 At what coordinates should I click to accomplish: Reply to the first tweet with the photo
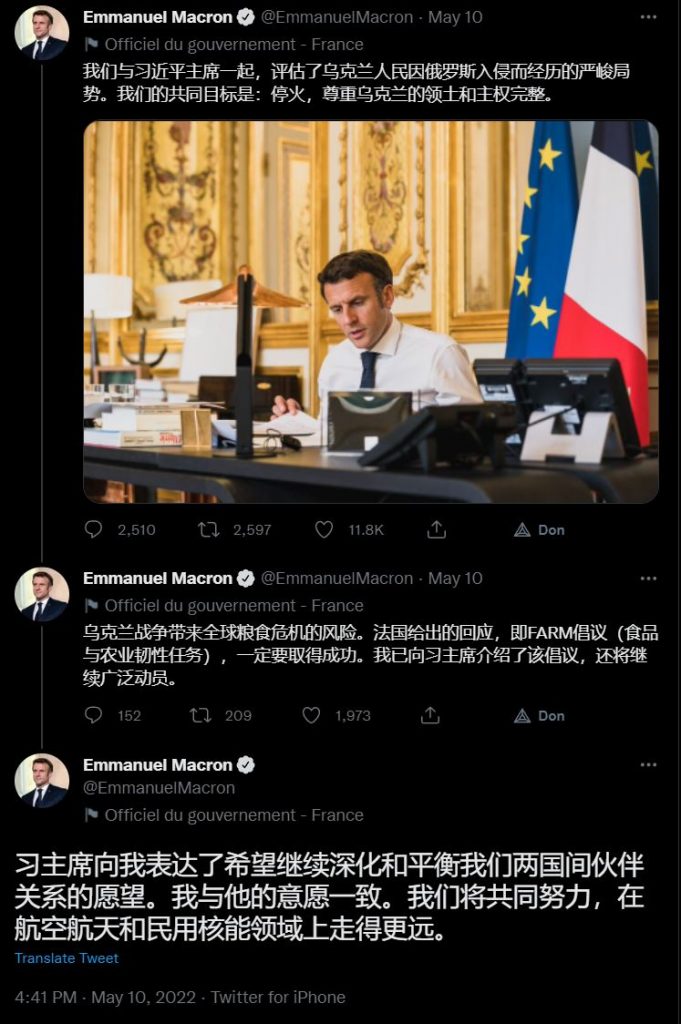(94, 530)
